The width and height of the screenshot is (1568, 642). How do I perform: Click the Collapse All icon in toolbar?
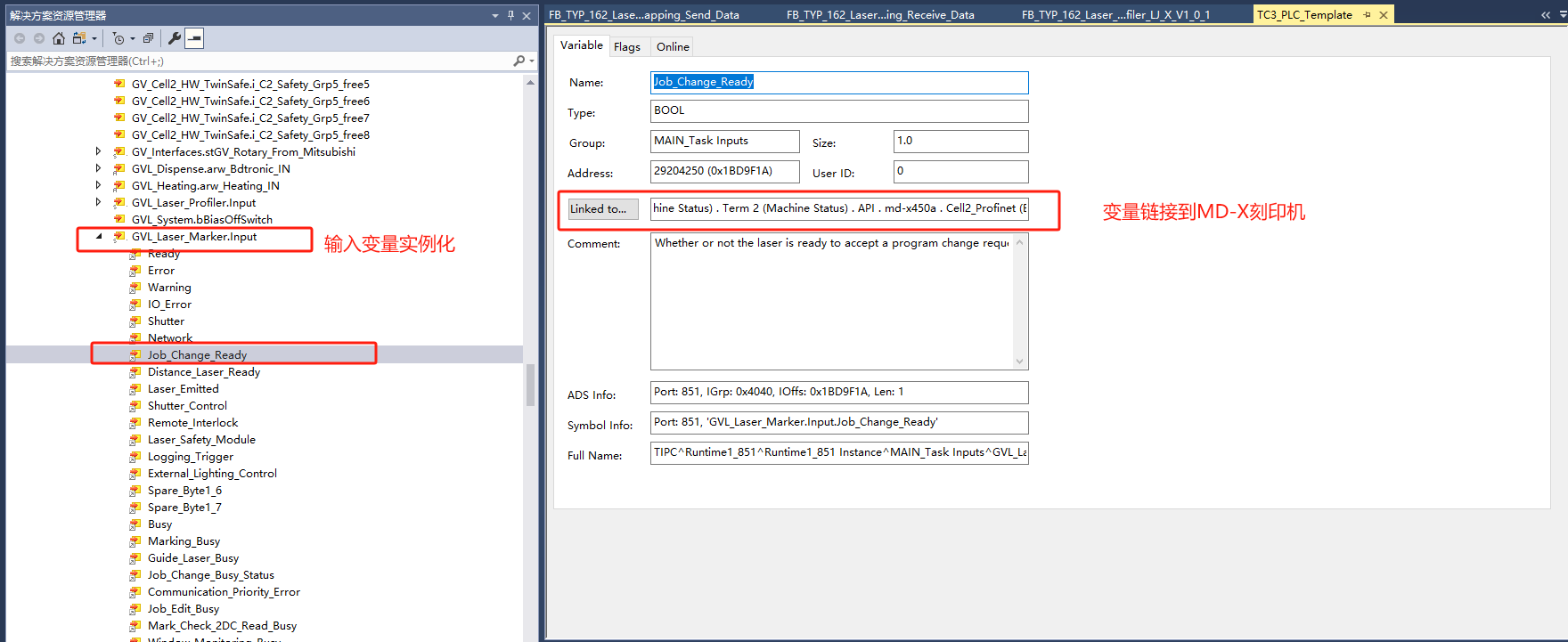(x=148, y=38)
